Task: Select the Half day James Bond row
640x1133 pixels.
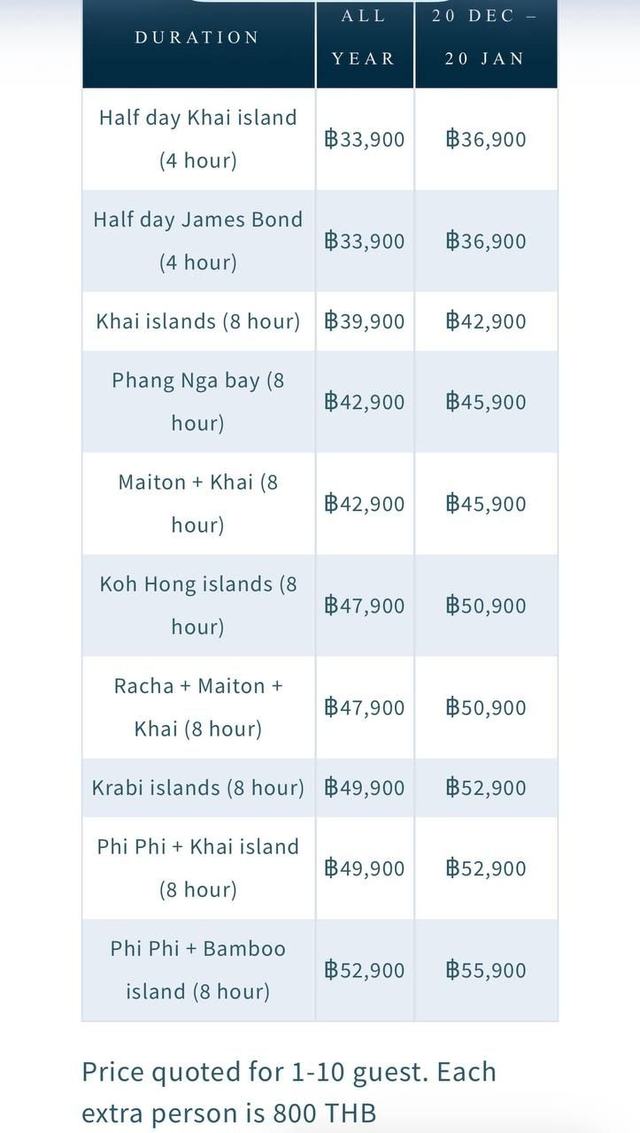Action: point(319,241)
